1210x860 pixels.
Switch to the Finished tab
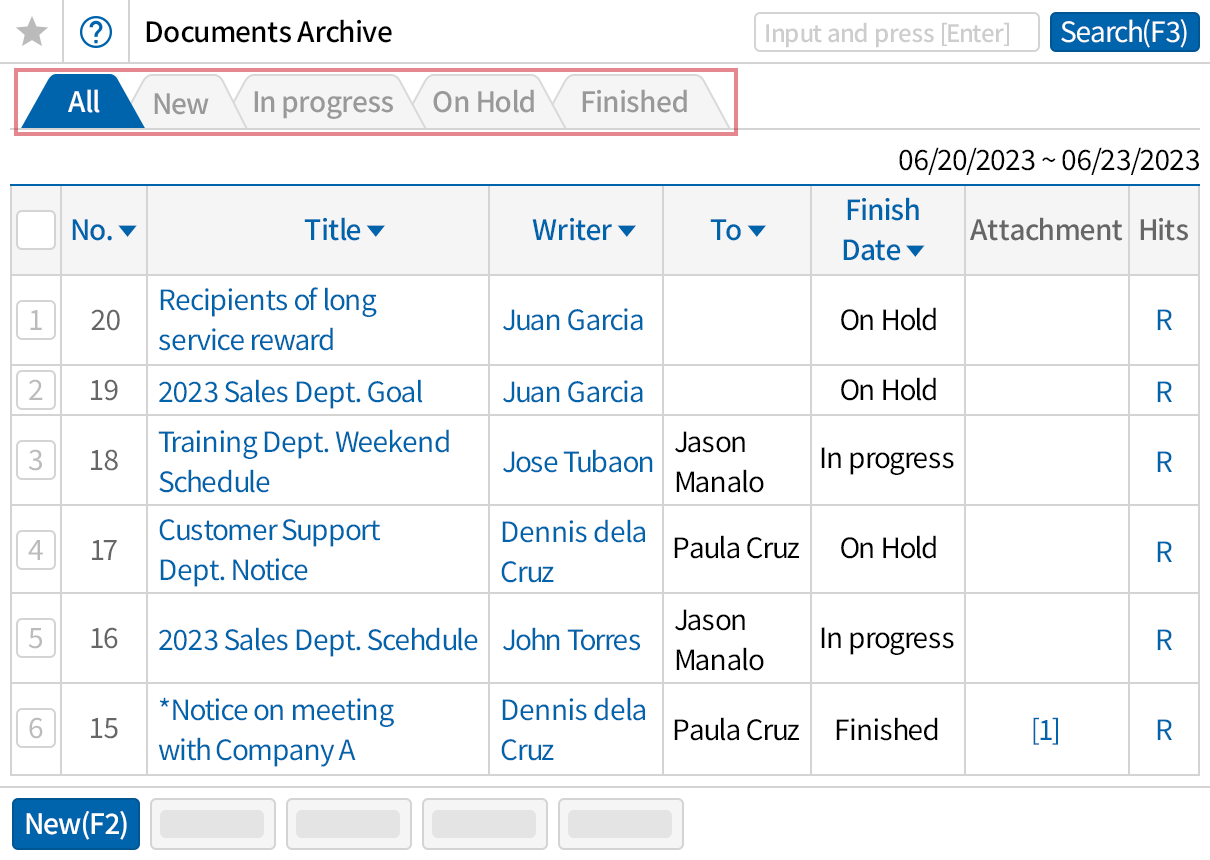pos(633,101)
